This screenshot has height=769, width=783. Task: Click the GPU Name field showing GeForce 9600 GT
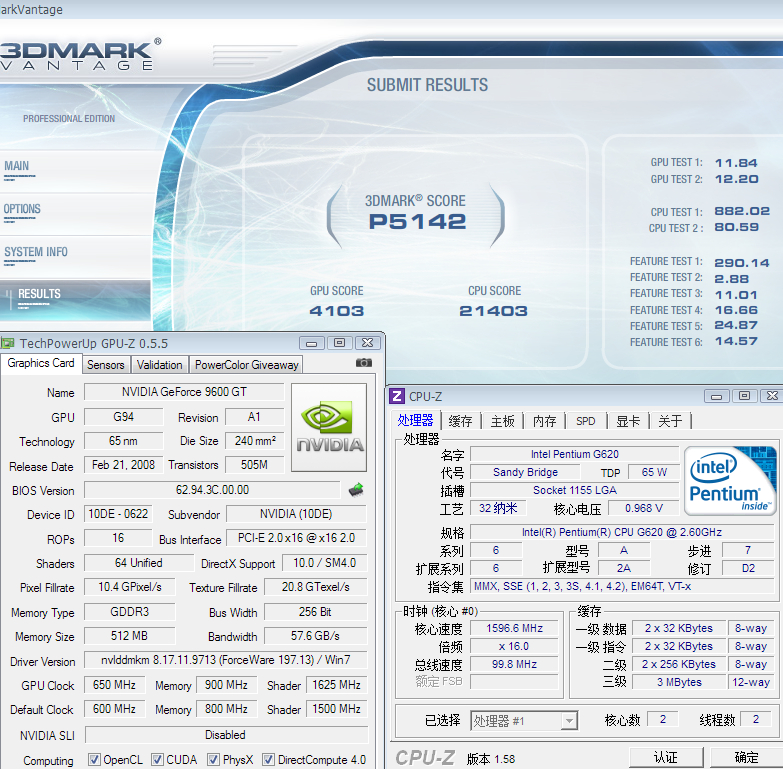click(x=184, y=392)
